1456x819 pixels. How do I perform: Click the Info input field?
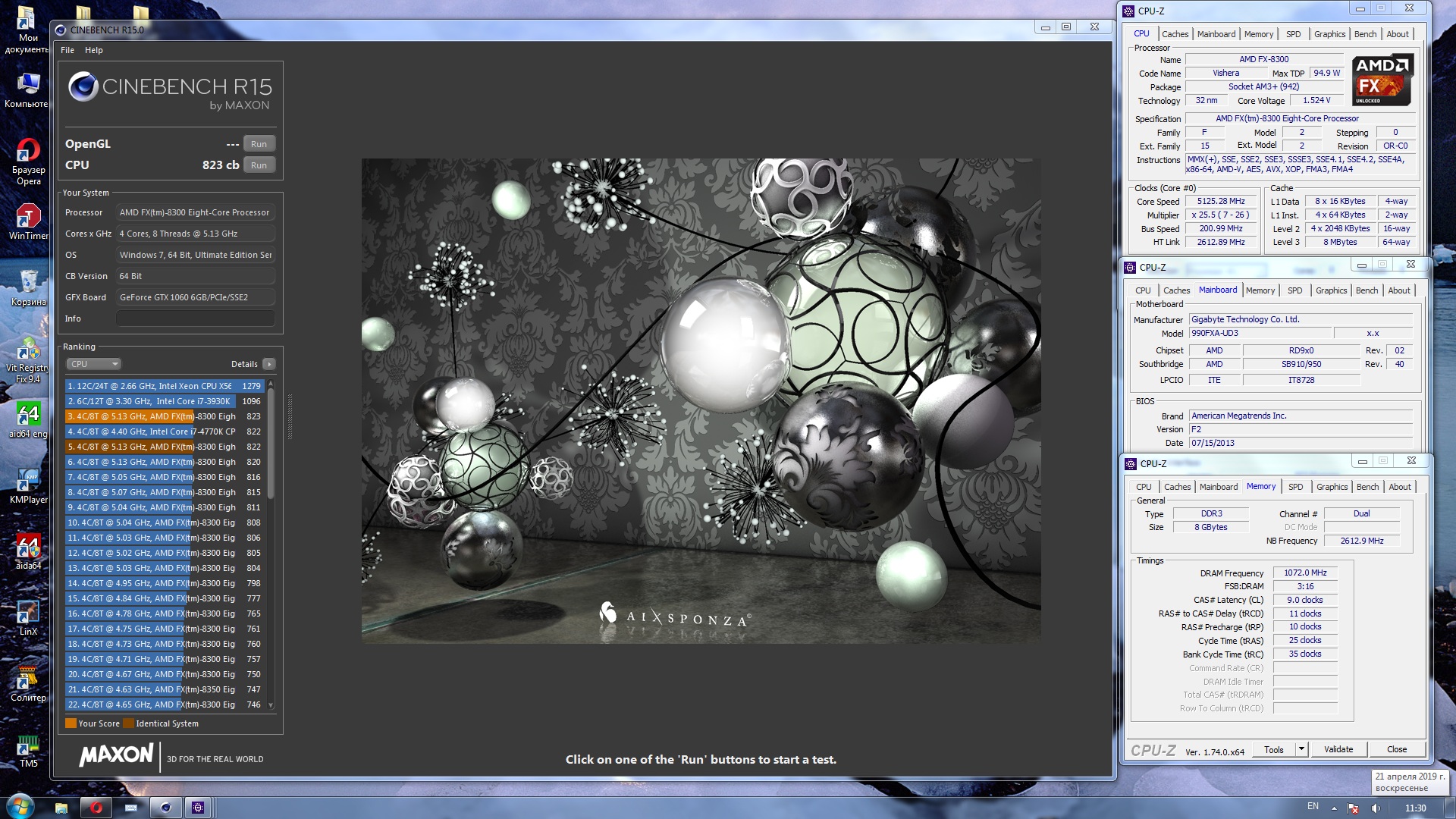coord(195,318)
